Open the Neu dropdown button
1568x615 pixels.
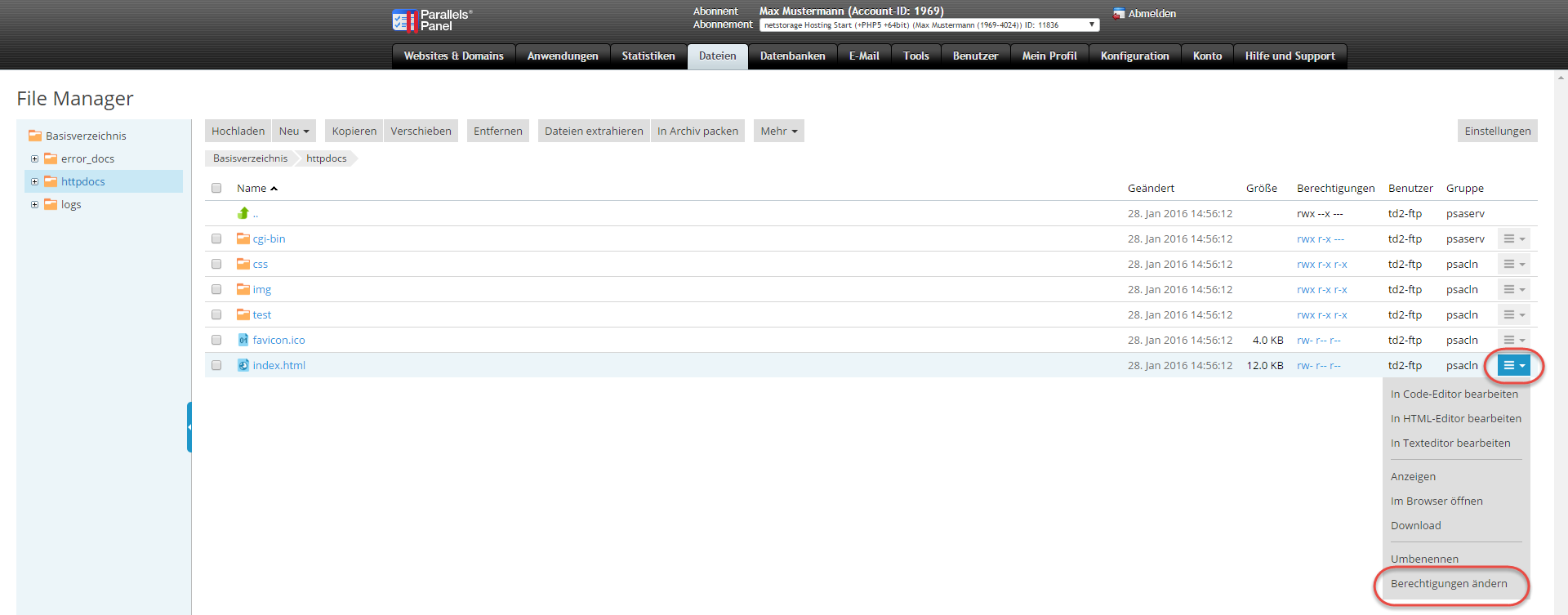tap(294, 131)
